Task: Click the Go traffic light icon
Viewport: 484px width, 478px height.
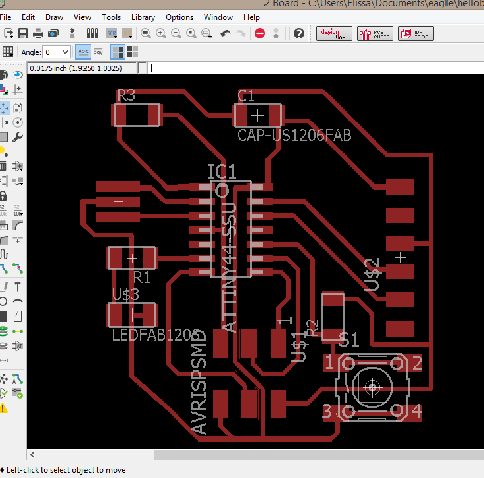Action: coord(276,33)
